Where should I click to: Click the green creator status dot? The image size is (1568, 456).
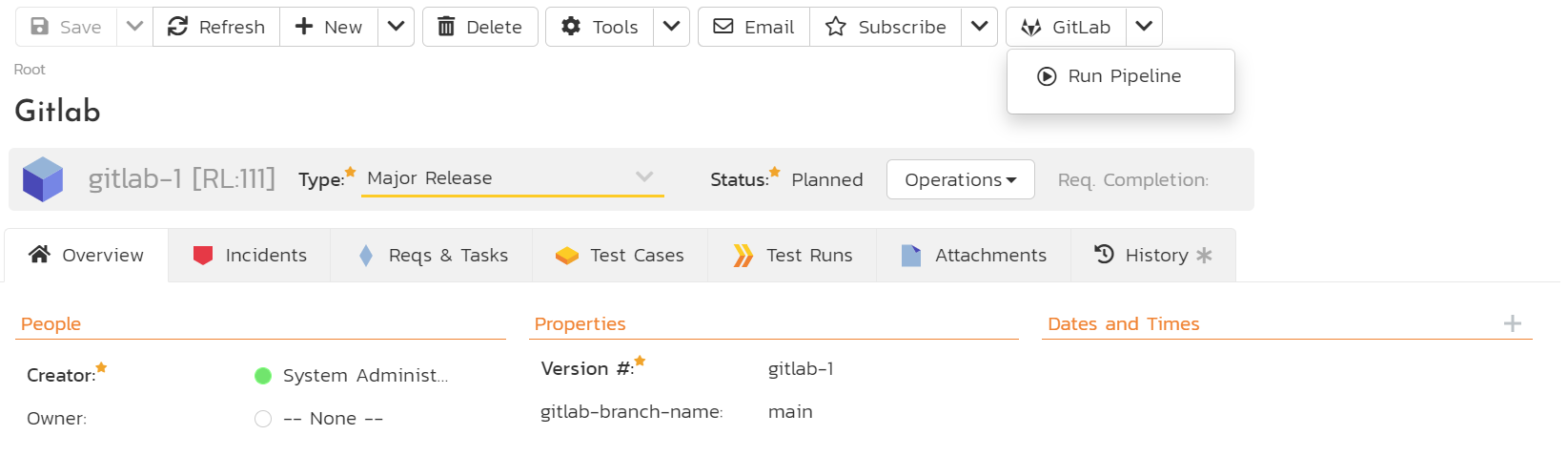coord(263,376)
